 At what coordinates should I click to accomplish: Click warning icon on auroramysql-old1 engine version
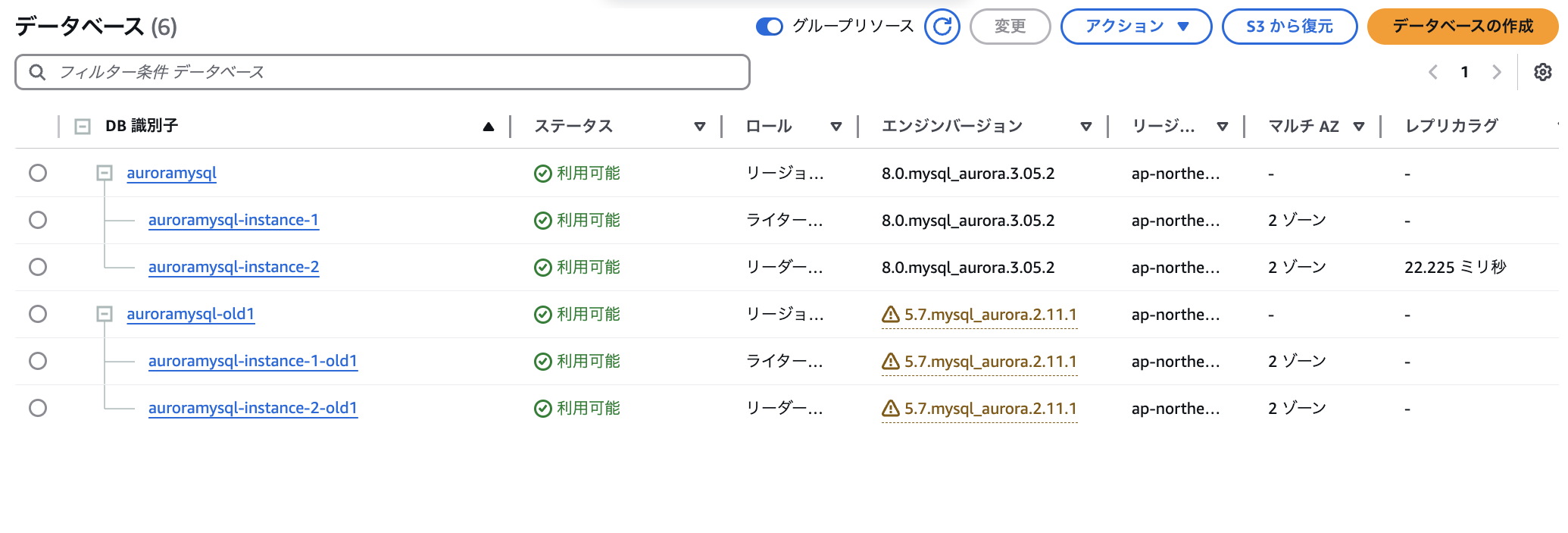891,315
